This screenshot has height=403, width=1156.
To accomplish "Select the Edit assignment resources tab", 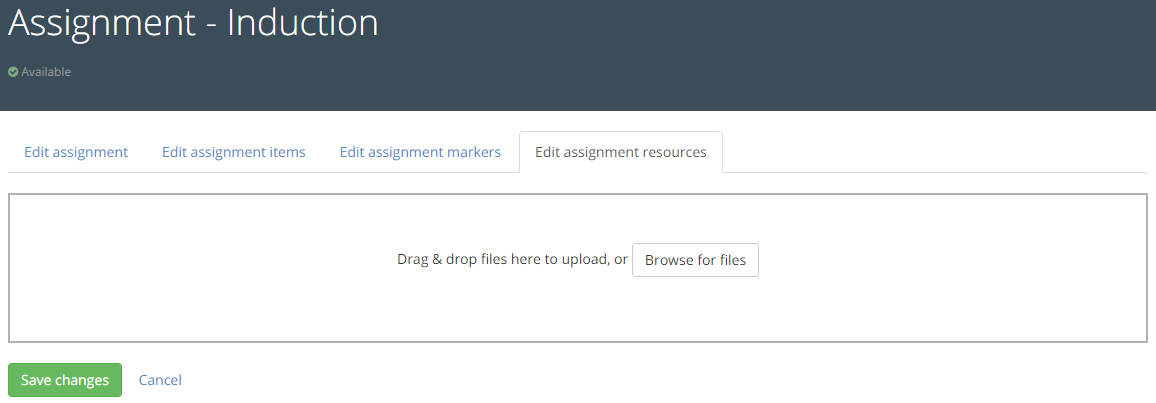I will (x=620, y=152).
